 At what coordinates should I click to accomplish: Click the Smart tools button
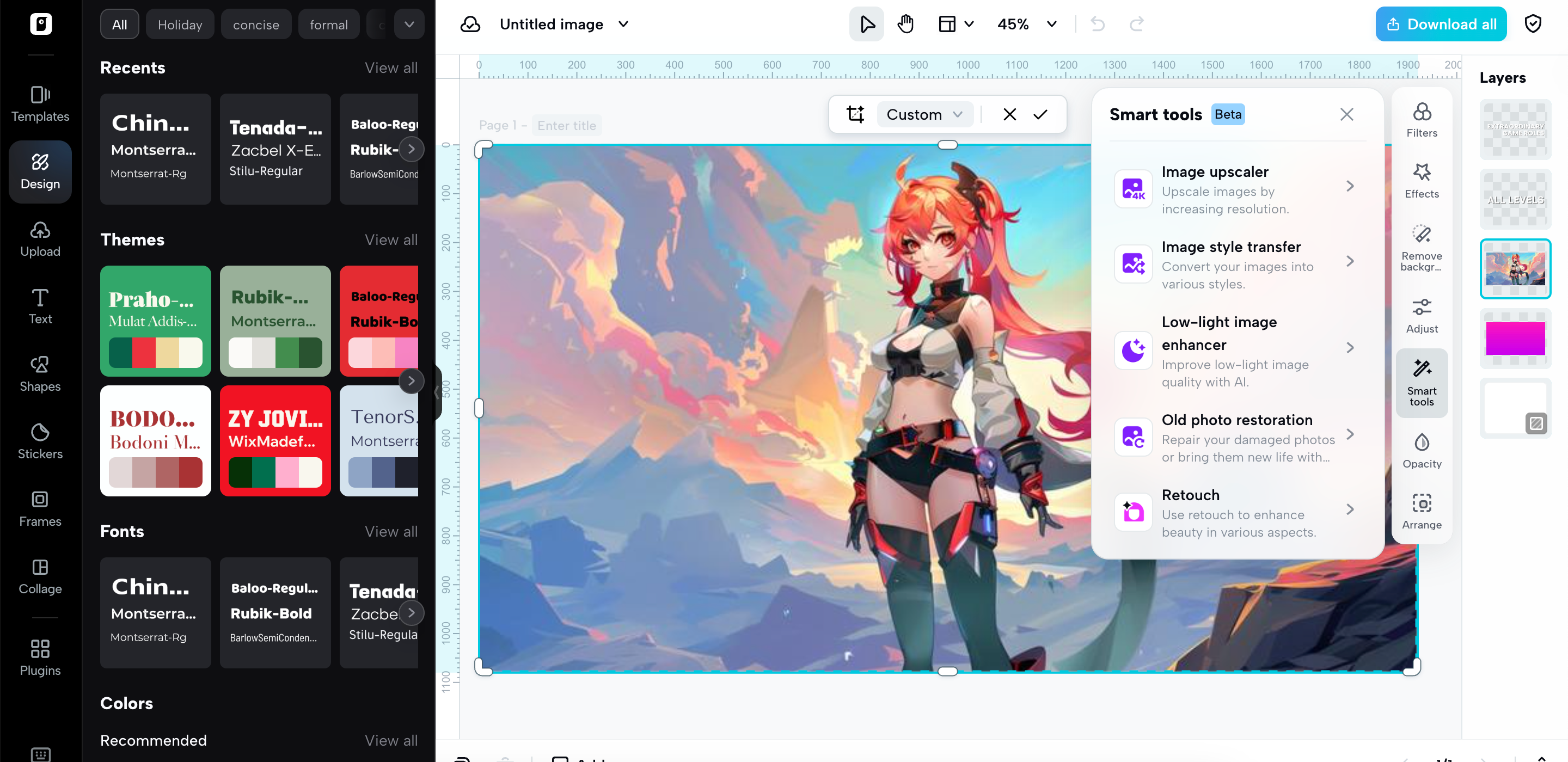[1422, 383]
